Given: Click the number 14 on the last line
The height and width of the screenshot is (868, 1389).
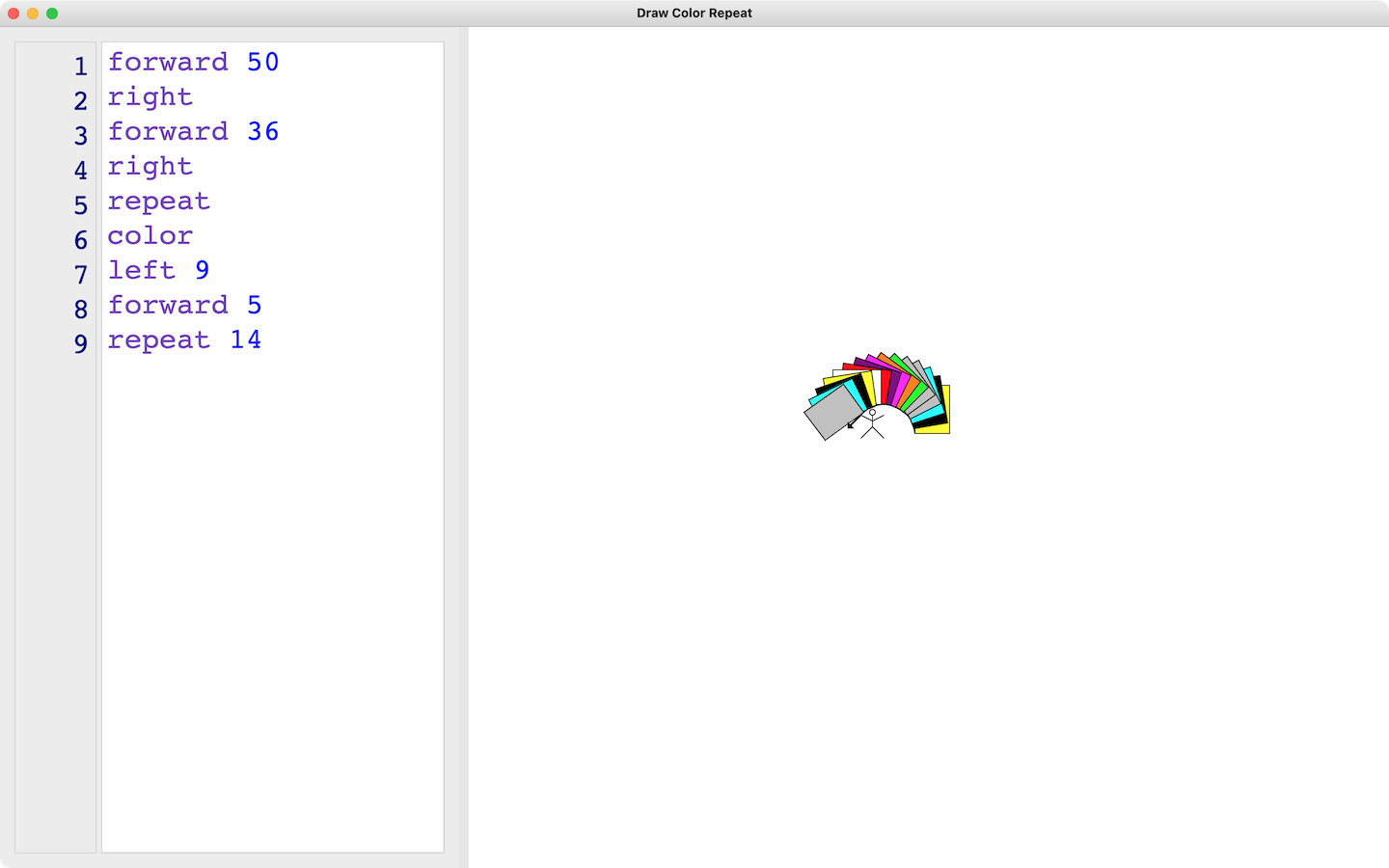Looking at the screenshot, I should coord(245,340).
